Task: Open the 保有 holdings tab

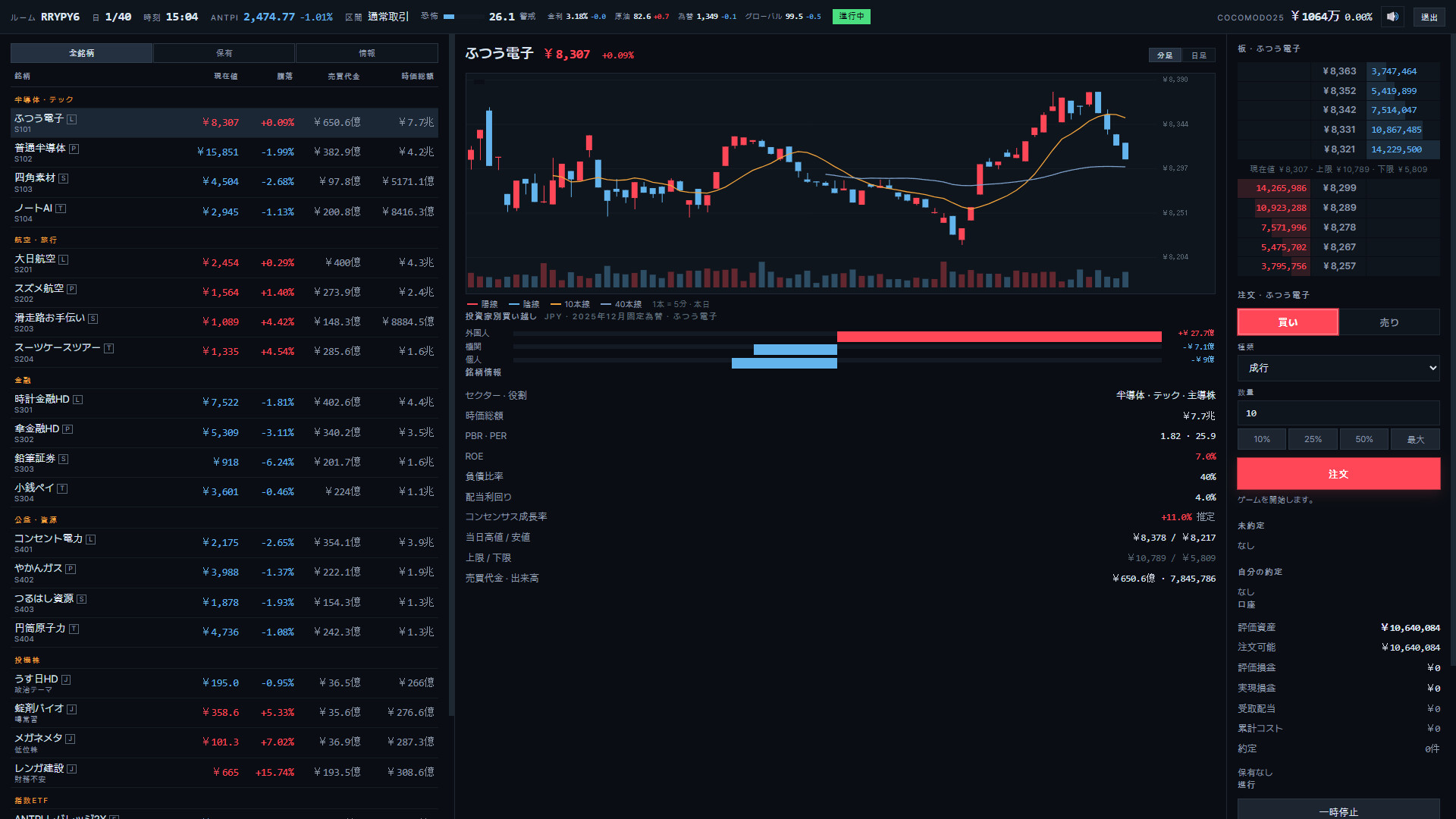Action: (224, 53)
